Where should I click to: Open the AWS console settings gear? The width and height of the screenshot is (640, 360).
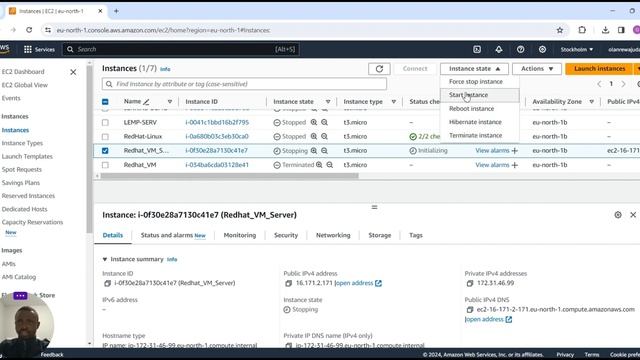point(542,49)
